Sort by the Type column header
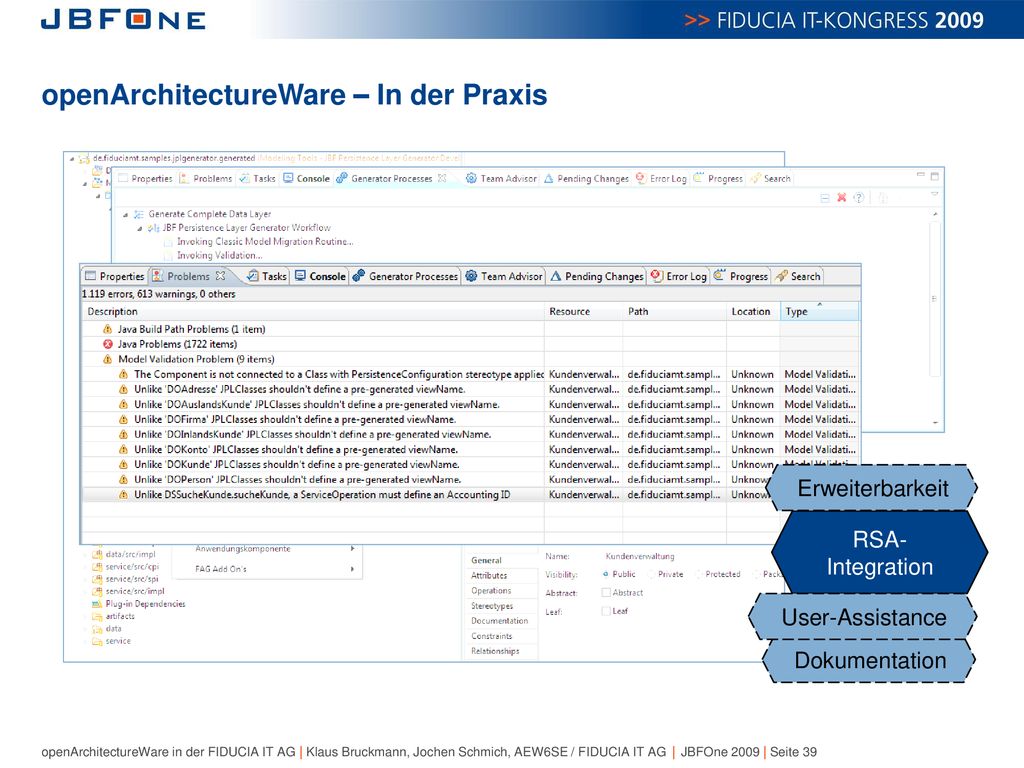 tap(820, 312)
